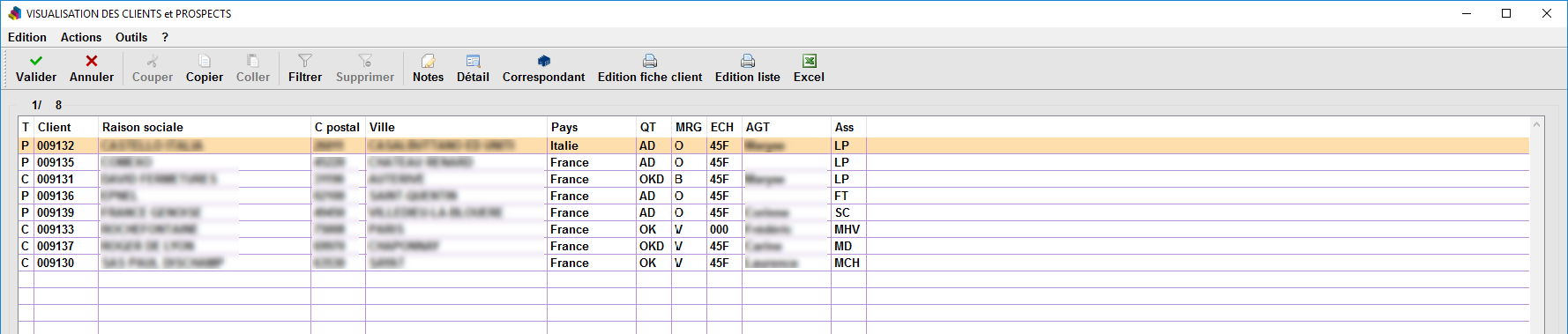Screen dimensions: 1568x334
Task: Click the Supprimer filter icon
Action: 365,61
